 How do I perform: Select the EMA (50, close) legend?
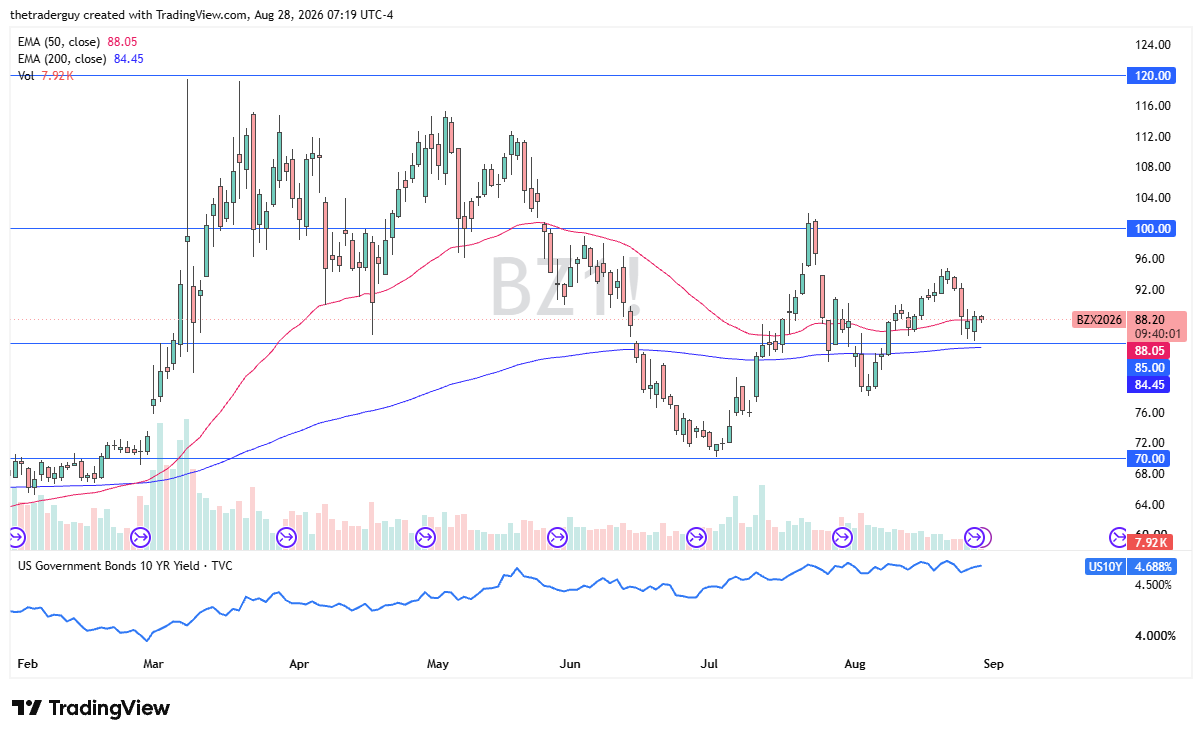[x=78, y=42]
